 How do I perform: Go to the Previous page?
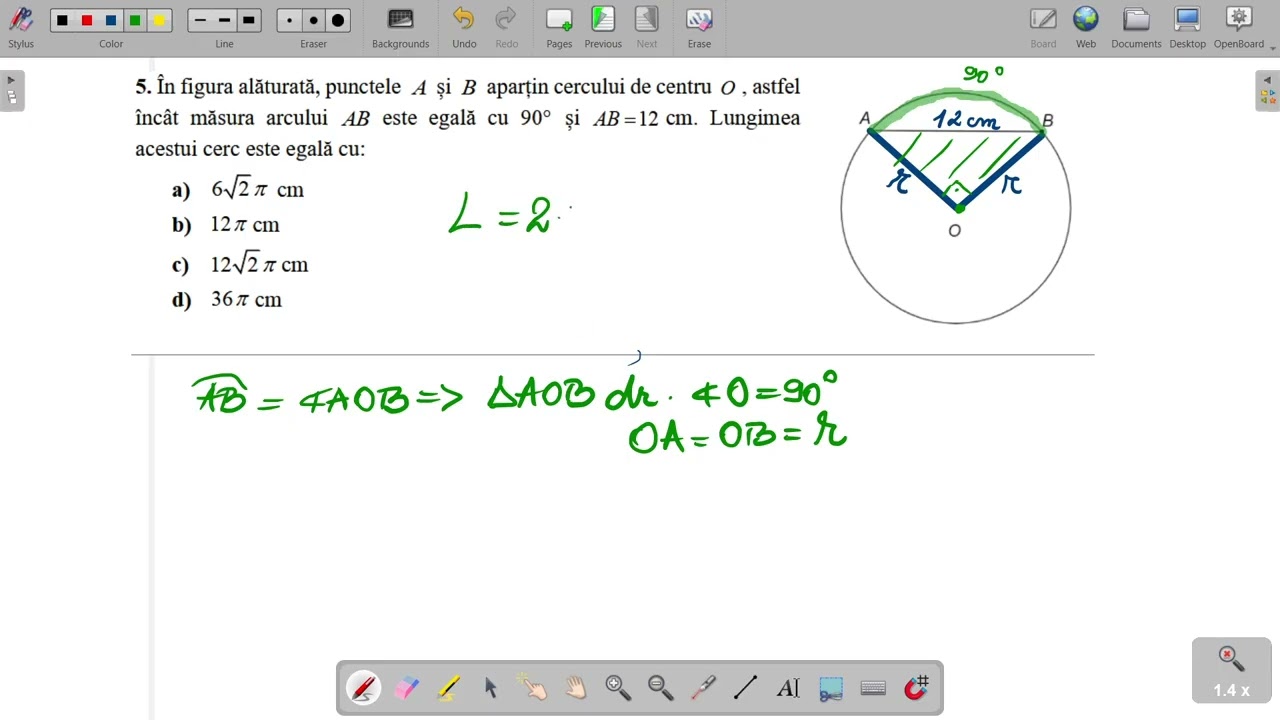pyautogui.click(x=603, y=27)
